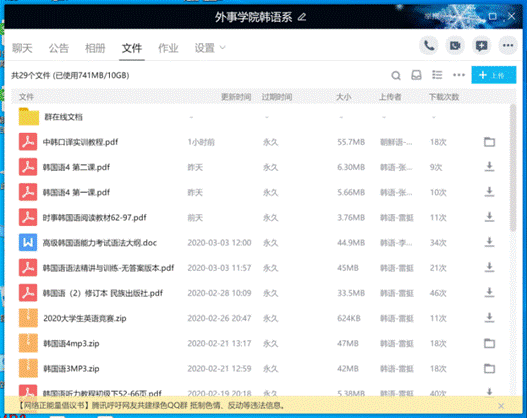The image size is (527, 418).
Task: Open the top-right three-dot more menu
Action: 508,45
